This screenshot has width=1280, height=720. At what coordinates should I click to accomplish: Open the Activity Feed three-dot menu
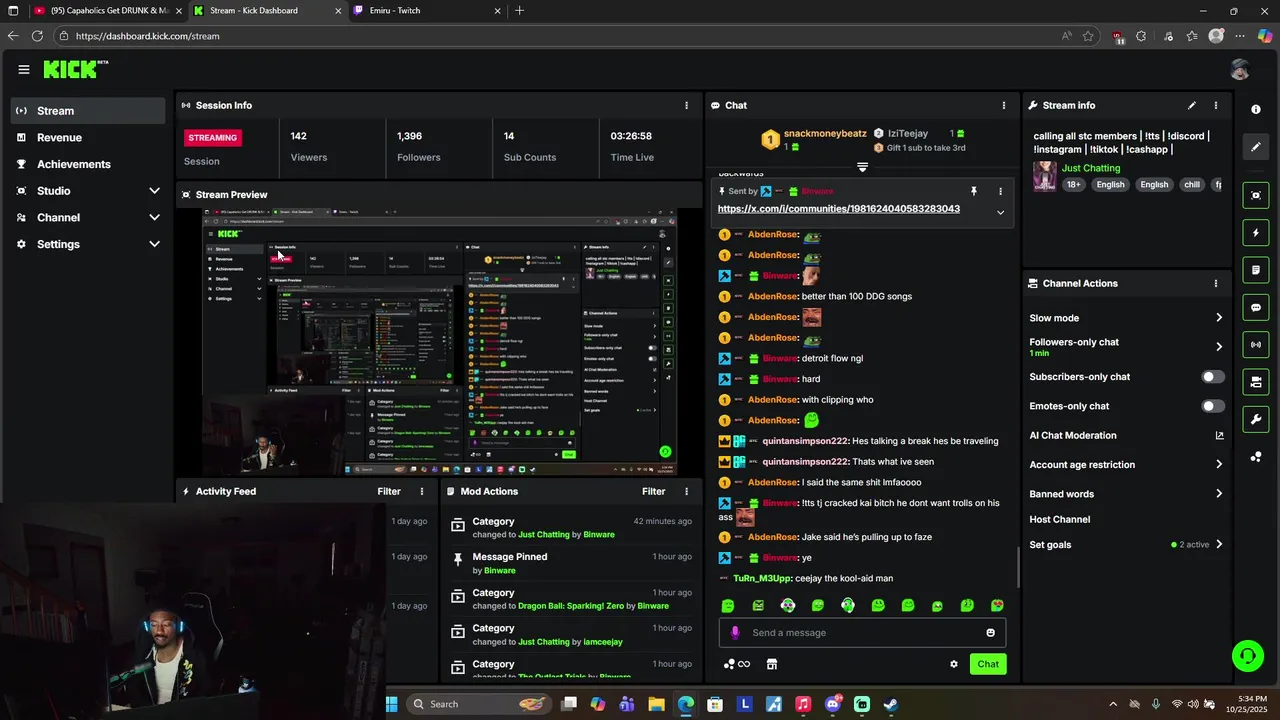[x=422, y=491]
